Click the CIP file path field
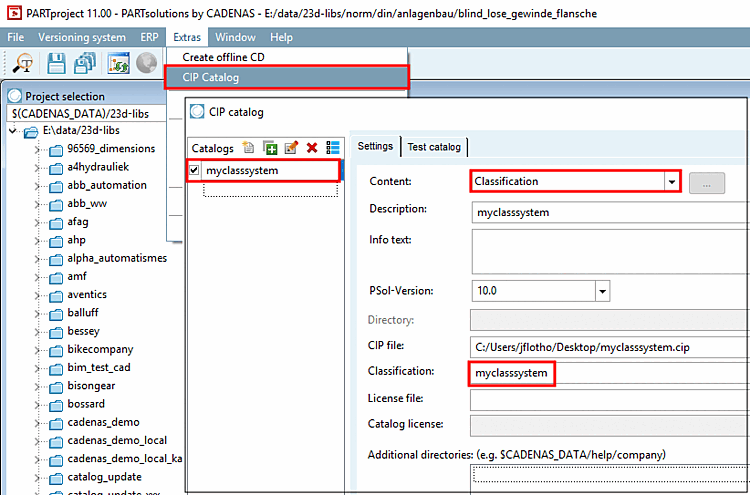Image resolution: width=750 pixels, height=495 pixels. pos(610,347)
